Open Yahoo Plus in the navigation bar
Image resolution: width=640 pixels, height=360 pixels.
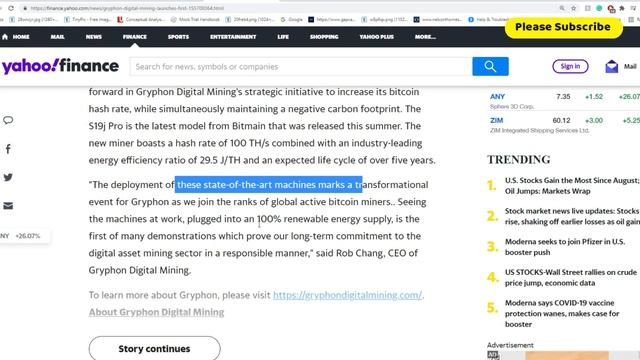pos(376,37)
